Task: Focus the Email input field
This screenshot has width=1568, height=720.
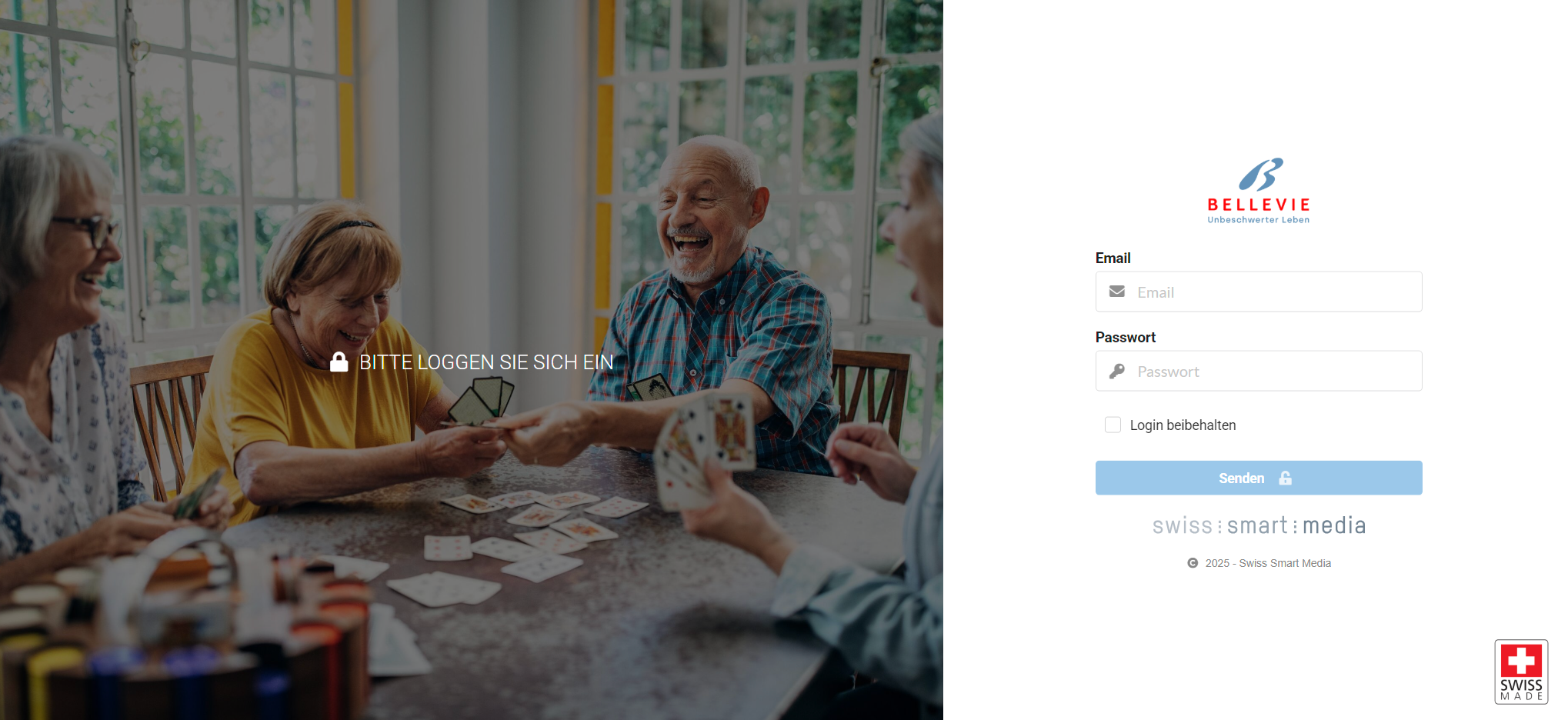Action: click(x=1259, y=292)
